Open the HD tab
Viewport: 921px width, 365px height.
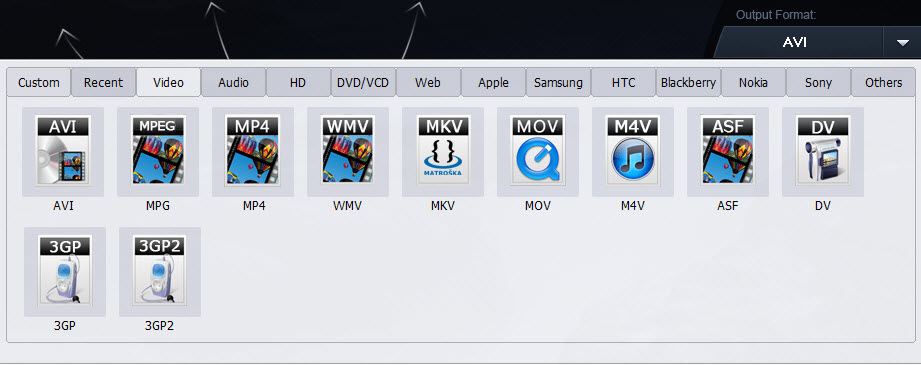[298, 82]
